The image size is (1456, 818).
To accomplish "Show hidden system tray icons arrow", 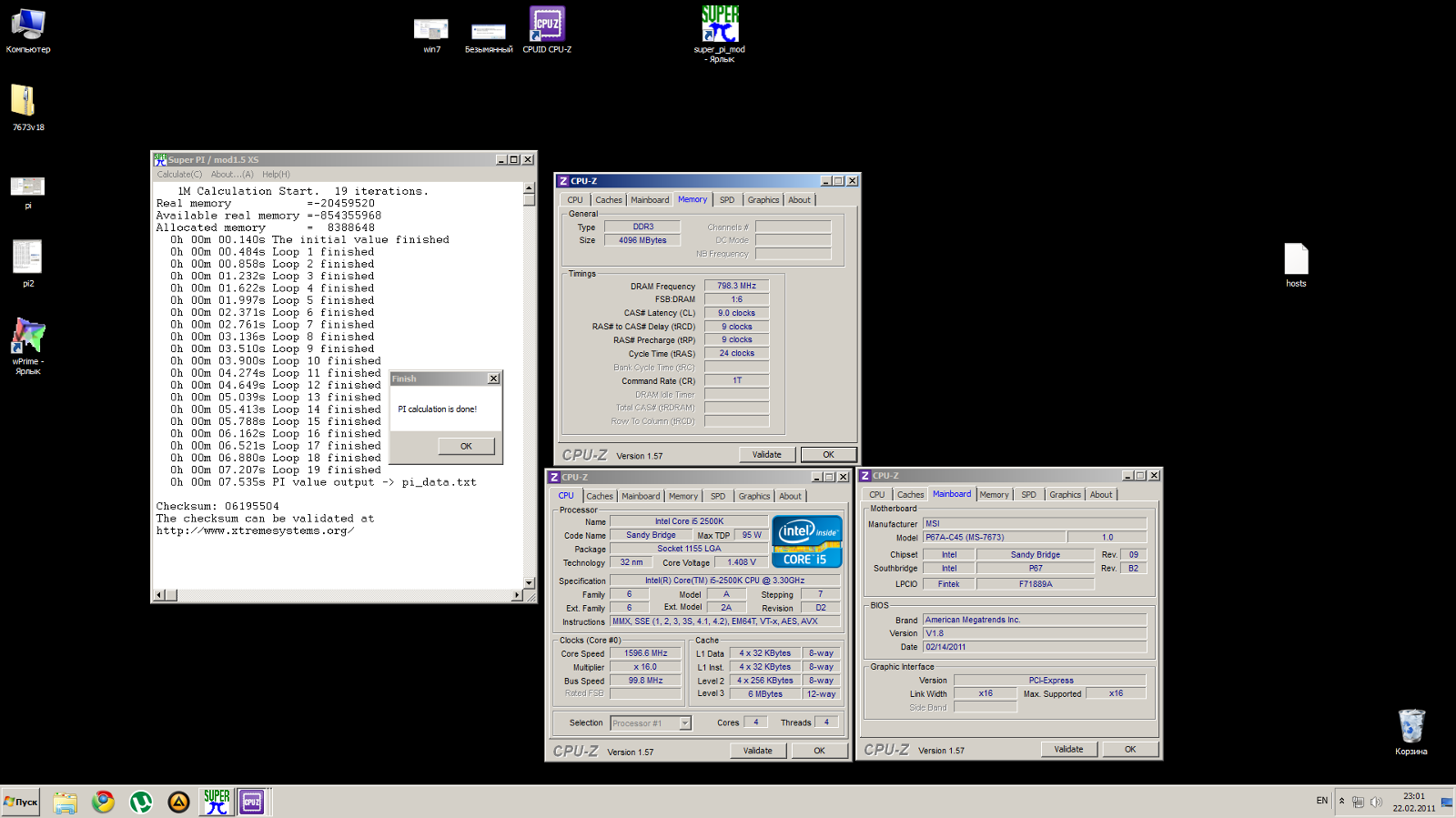I will (x=1341, y=801).
